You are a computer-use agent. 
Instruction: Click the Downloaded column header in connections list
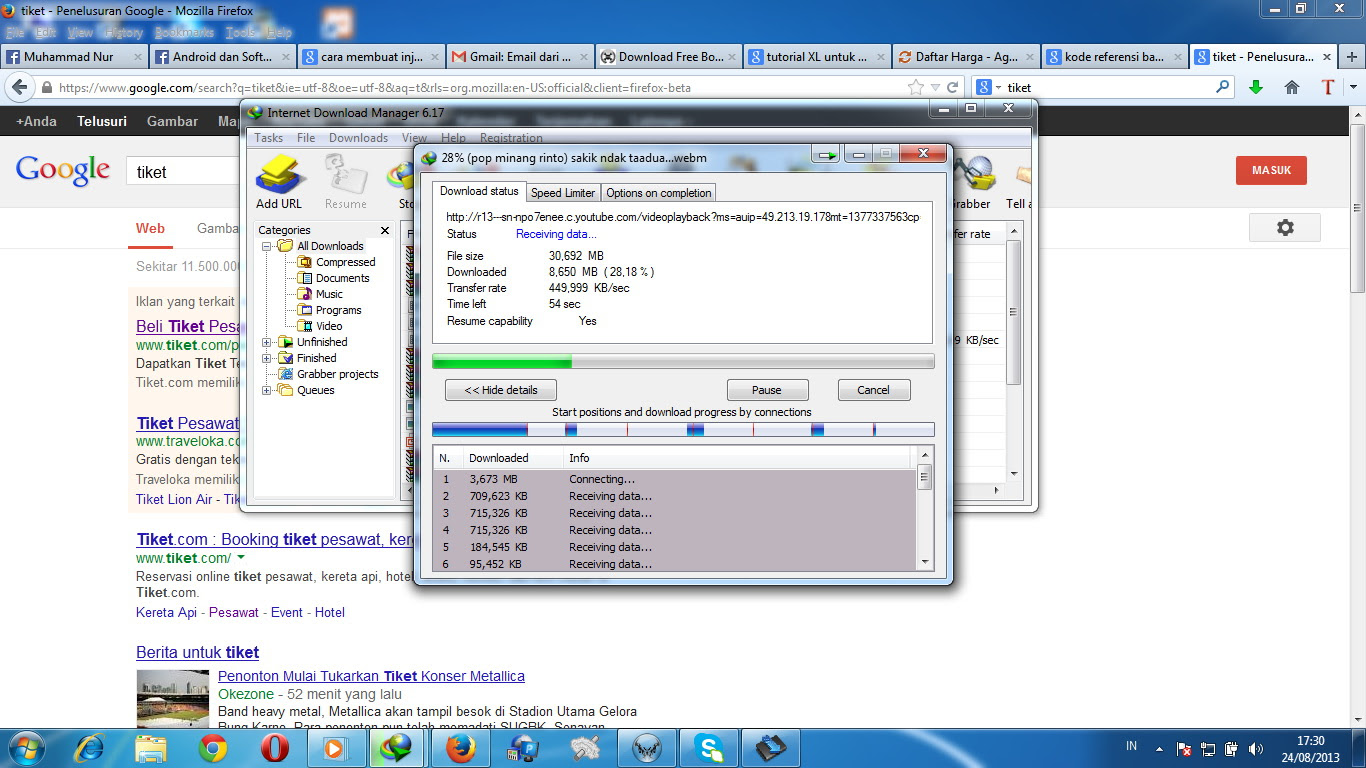click(512, 458)
